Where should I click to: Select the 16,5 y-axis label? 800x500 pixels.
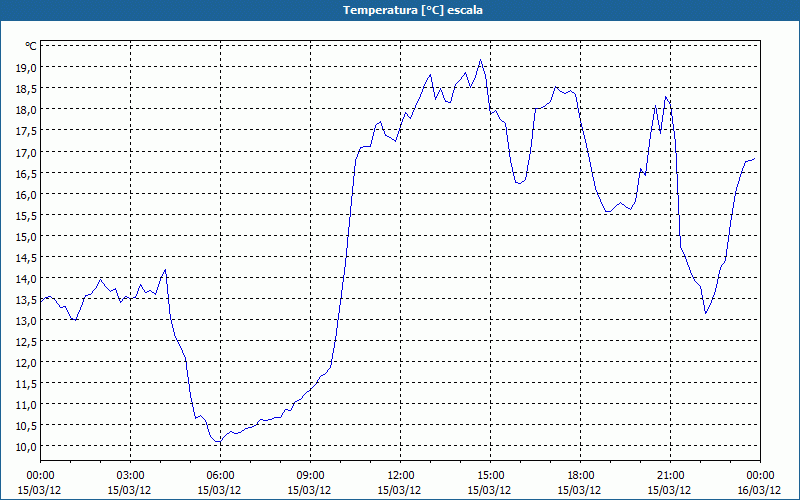(x=28, y=173)
